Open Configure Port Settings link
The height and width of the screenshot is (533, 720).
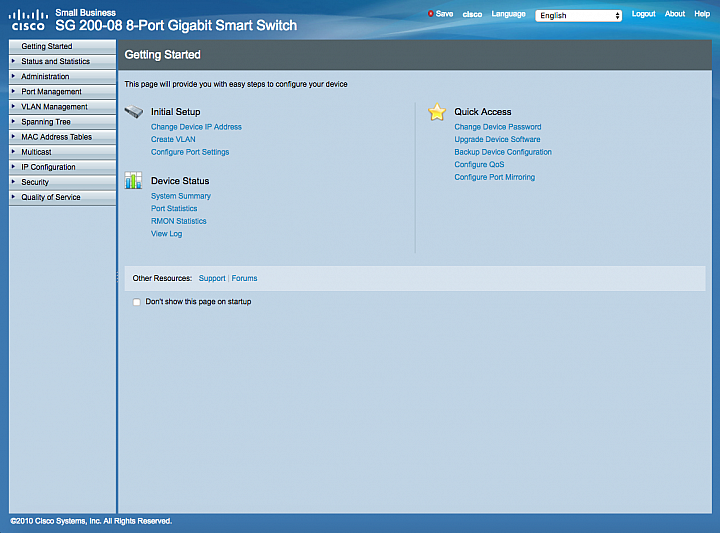[x=190, y=152]
